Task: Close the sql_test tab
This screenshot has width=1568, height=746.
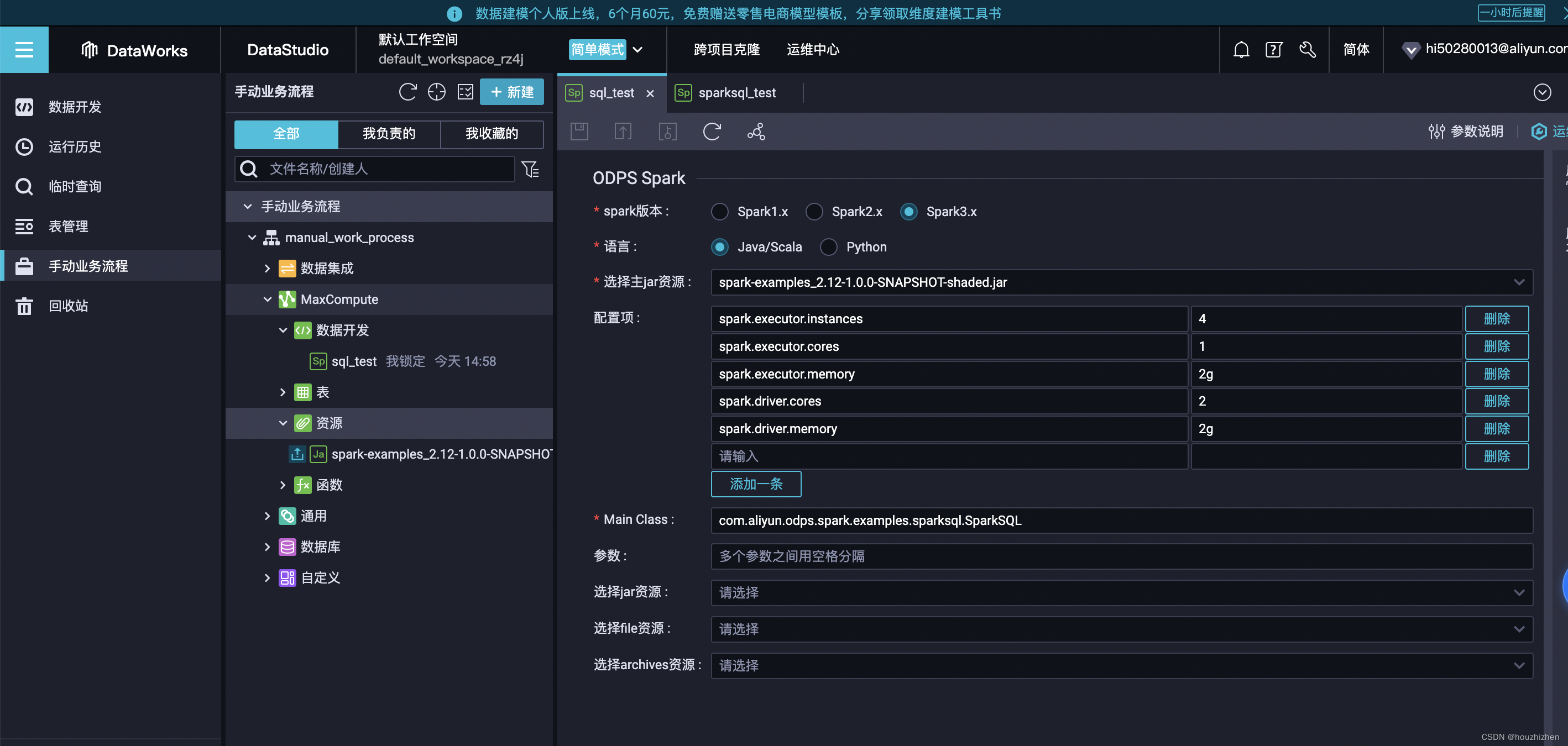Action: click(x=650, y=93)
